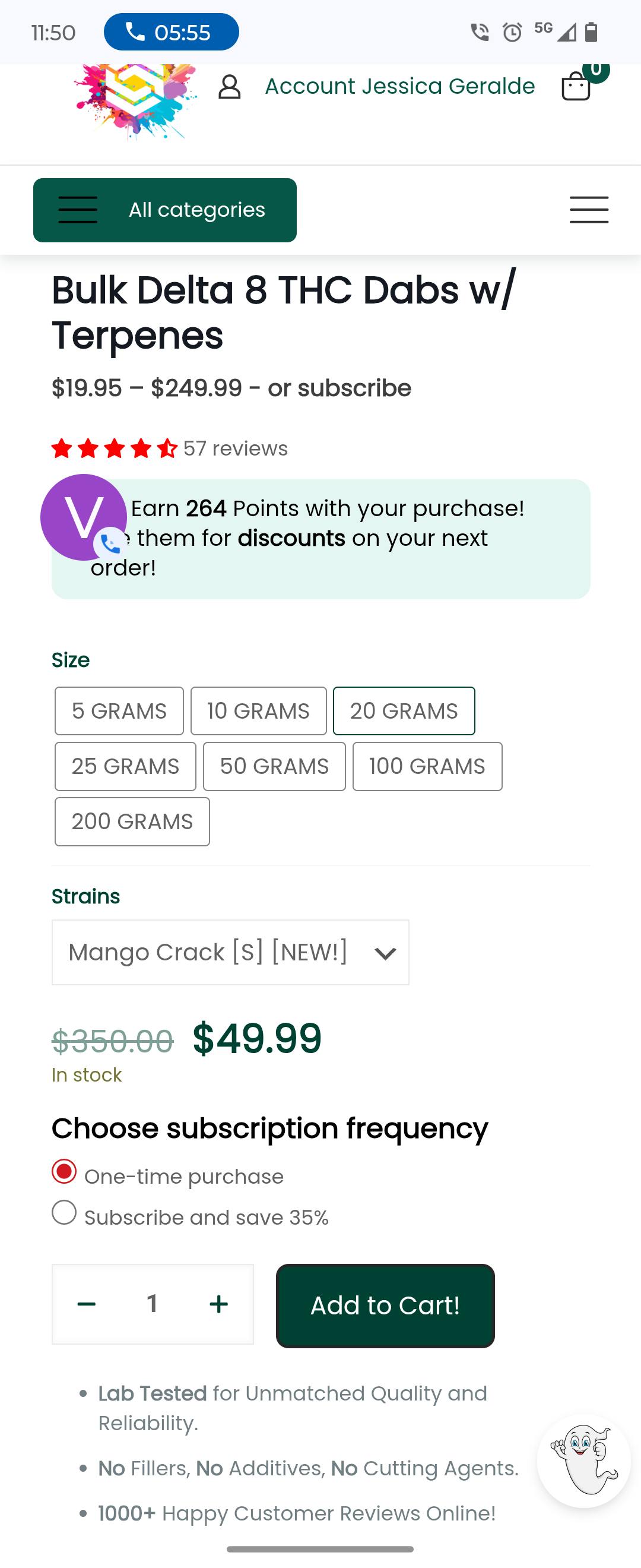
Task: Open the shopping cart bag icon
Action: [576, 87]
